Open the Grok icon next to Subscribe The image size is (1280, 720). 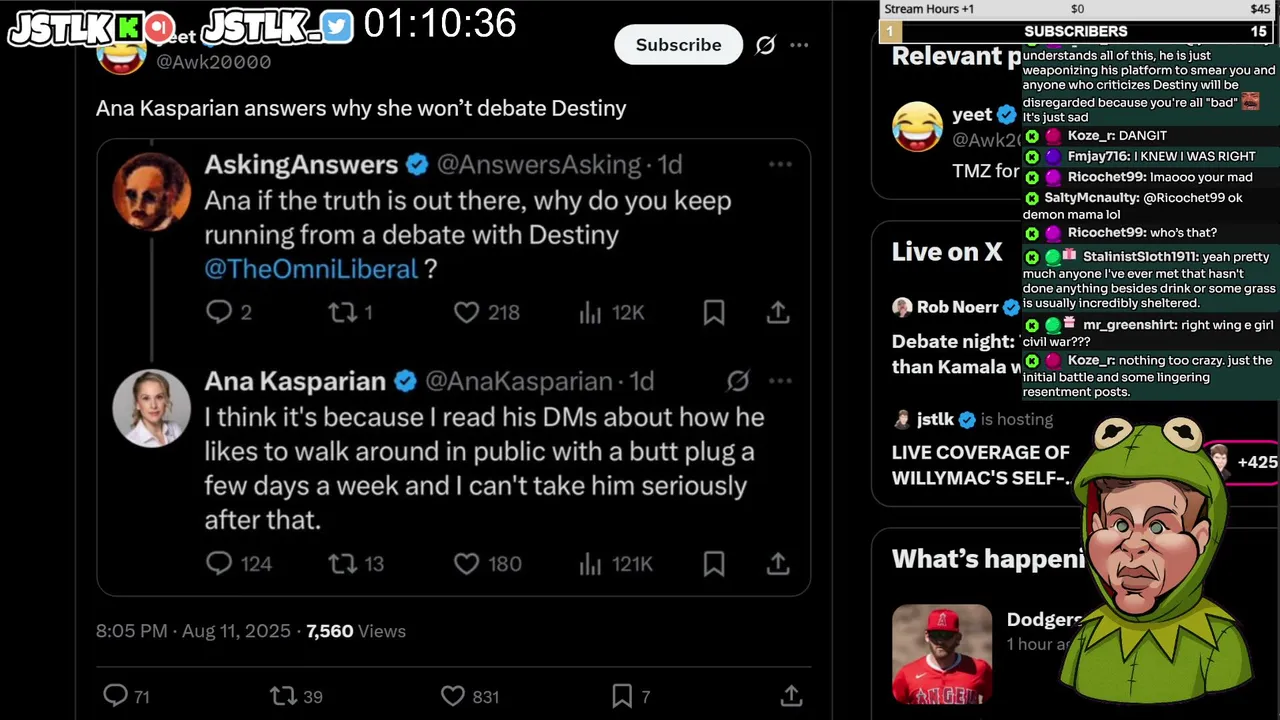pos(766,45)
